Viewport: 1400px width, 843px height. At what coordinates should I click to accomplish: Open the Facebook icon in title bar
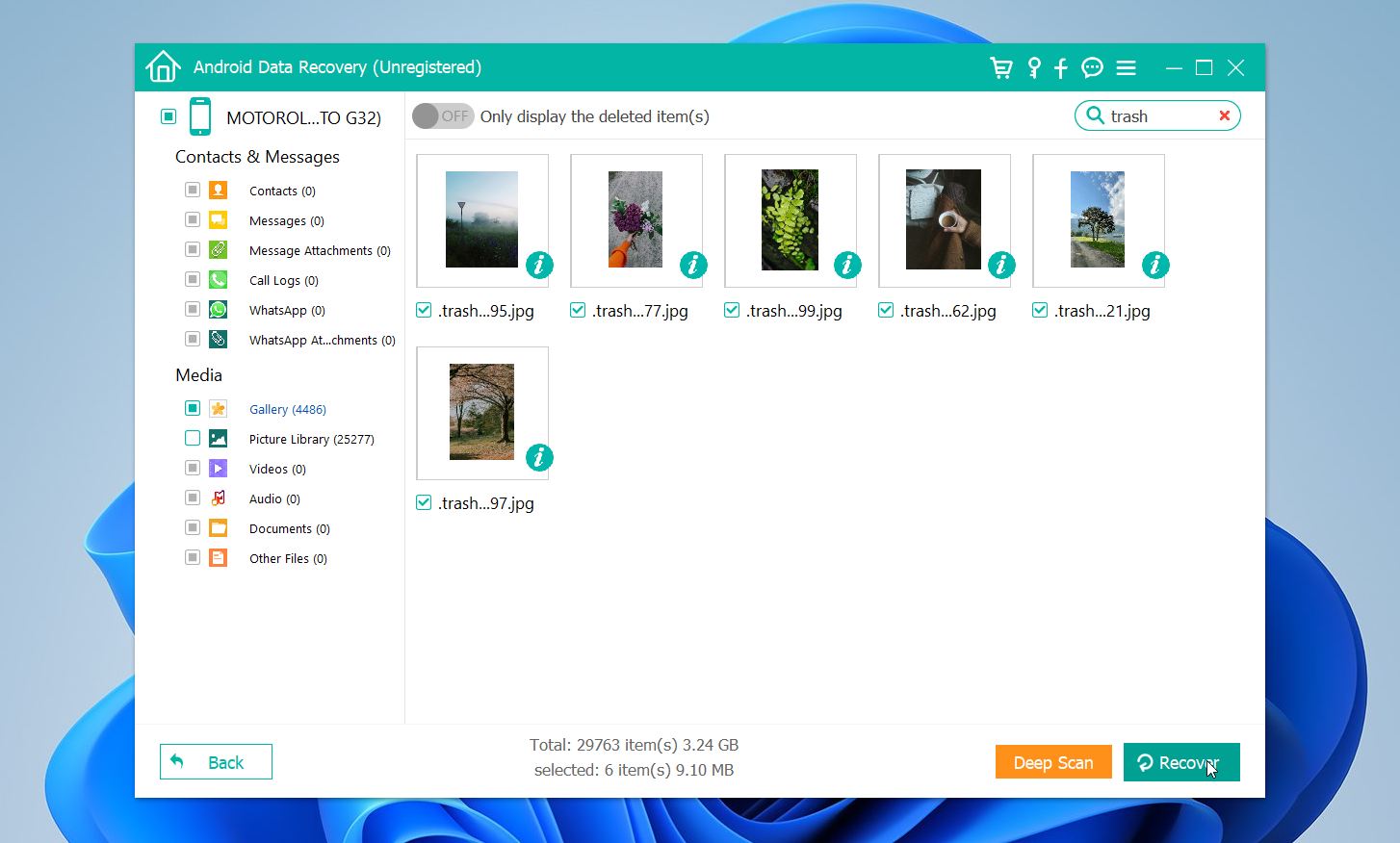tap(1060, 67)
